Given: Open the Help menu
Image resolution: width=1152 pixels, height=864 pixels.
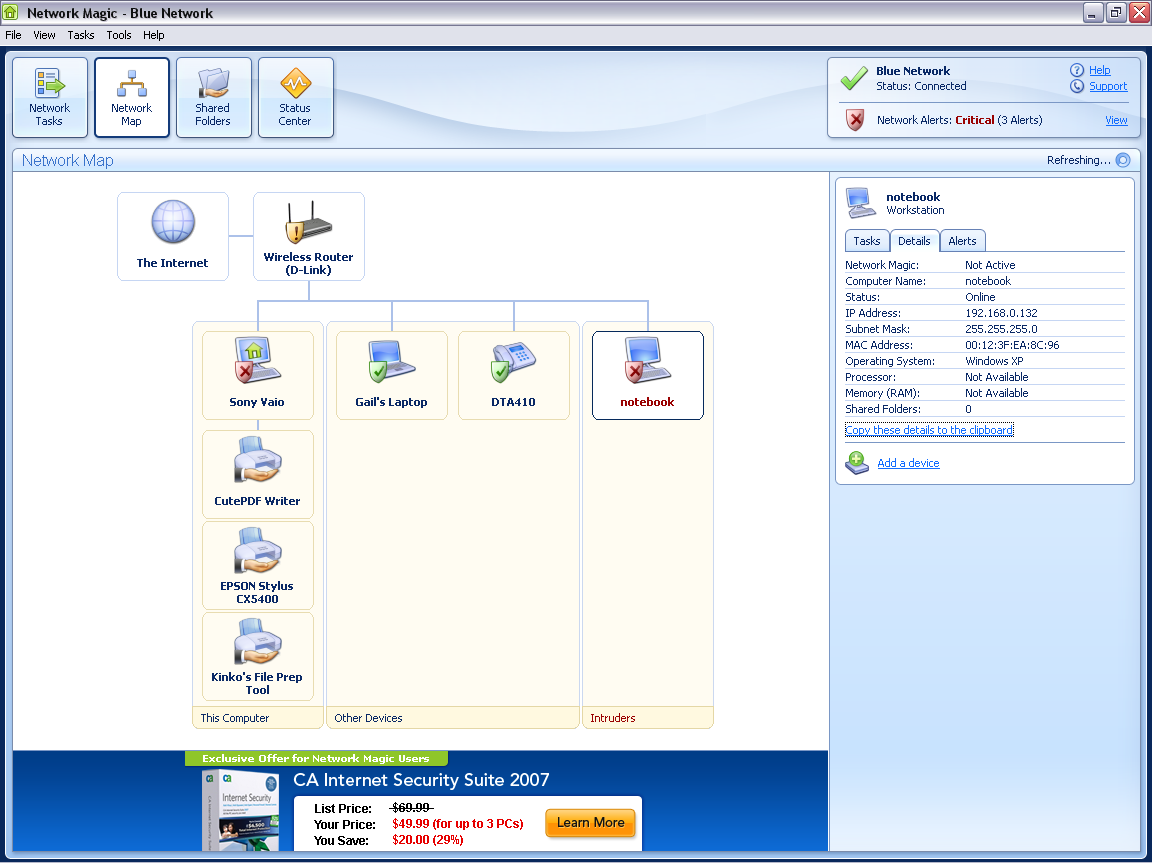Looking at the screenshot, I should pyautogui.click(x=154, y=35).
